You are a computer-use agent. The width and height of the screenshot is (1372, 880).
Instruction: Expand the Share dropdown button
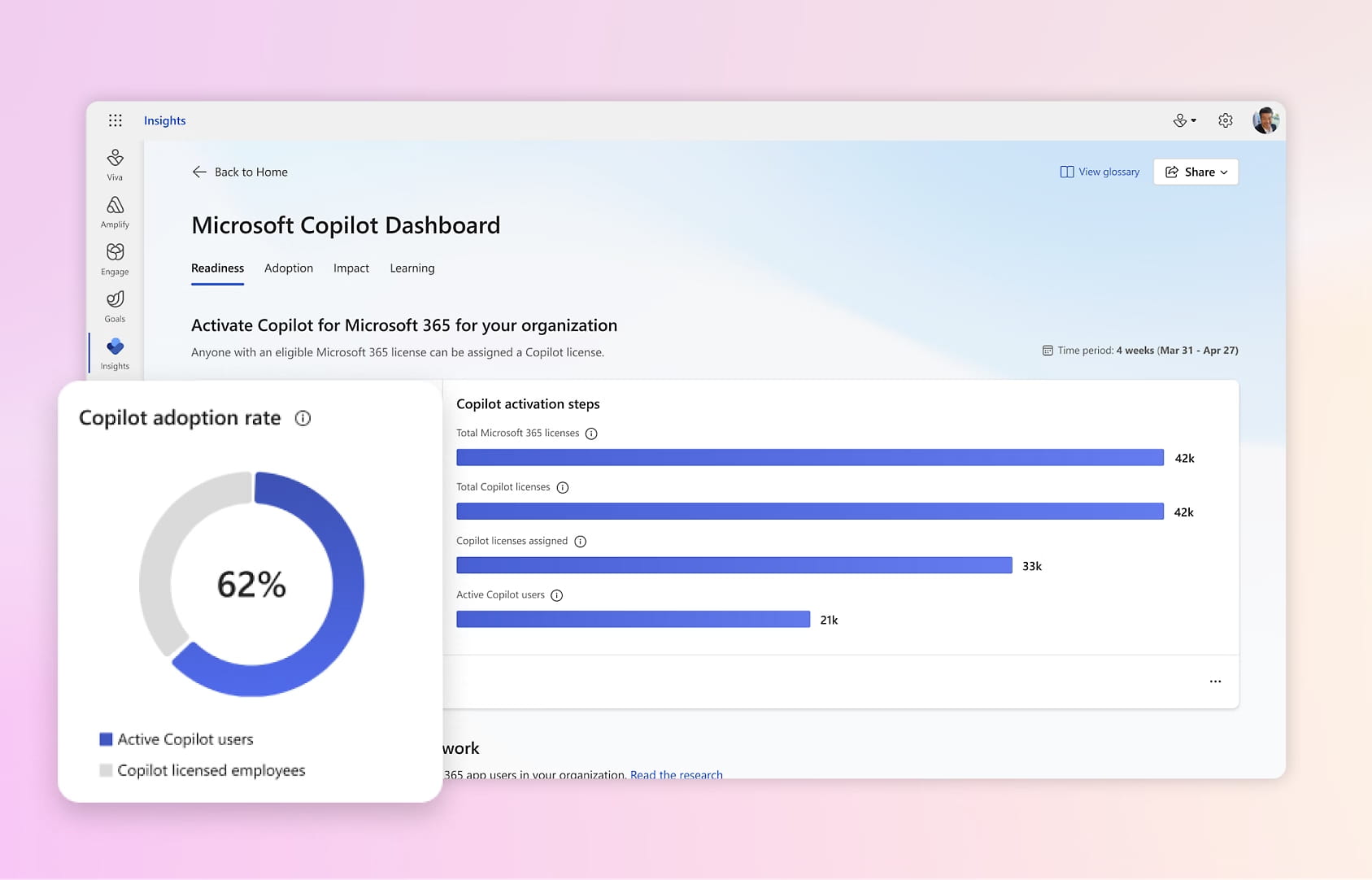click(1196, 172)
